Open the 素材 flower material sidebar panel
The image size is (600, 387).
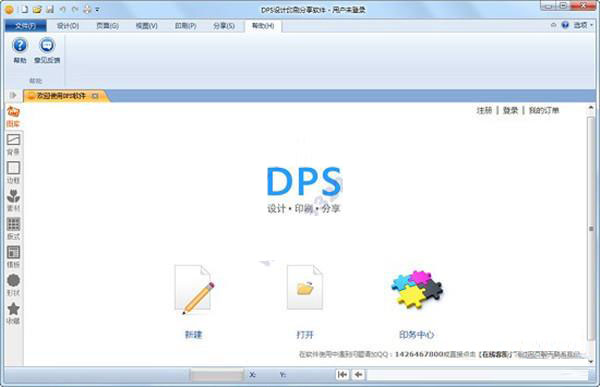13,201
